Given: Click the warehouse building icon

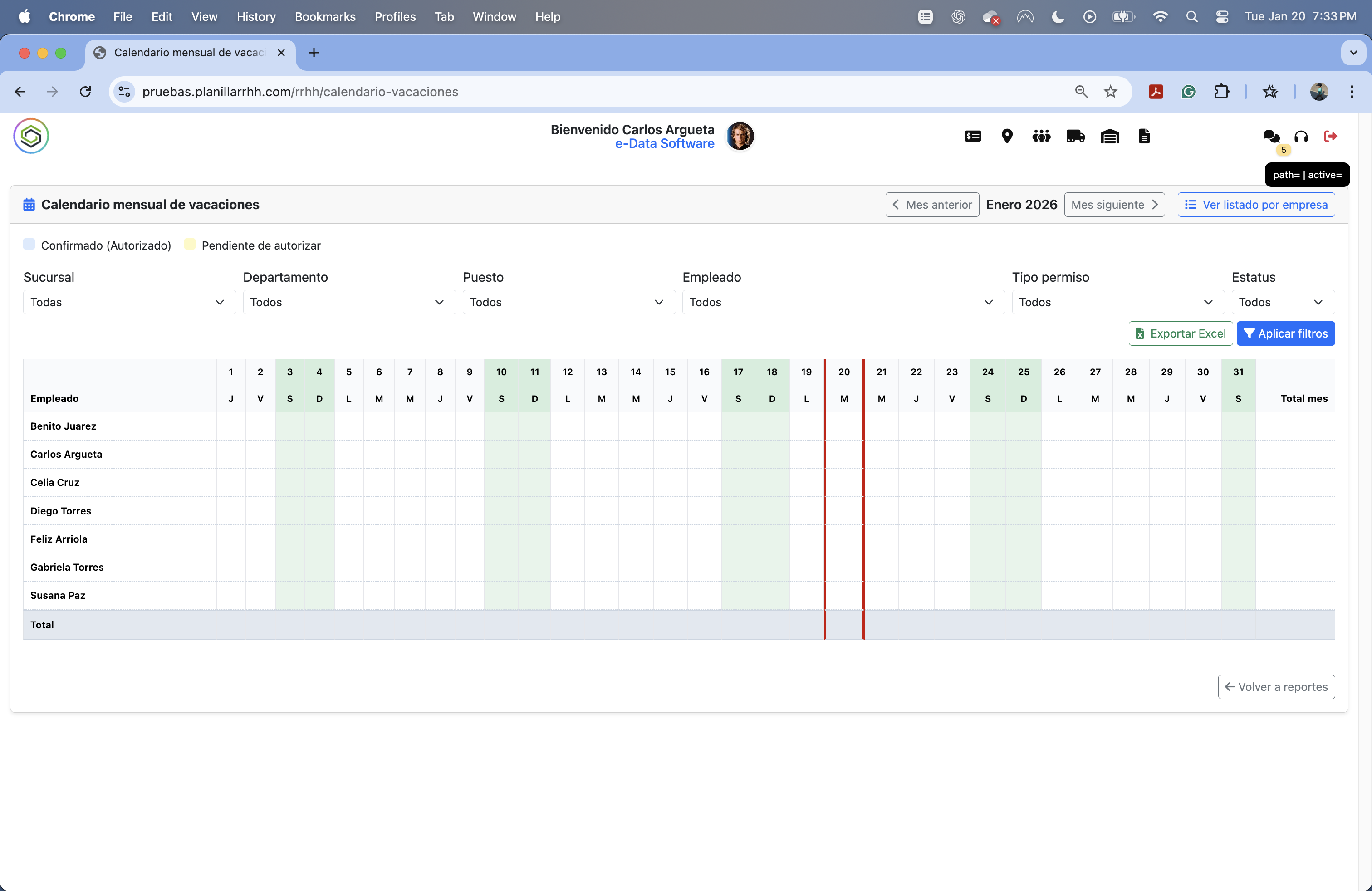Looking at the screenshot, I should 1109,136.
